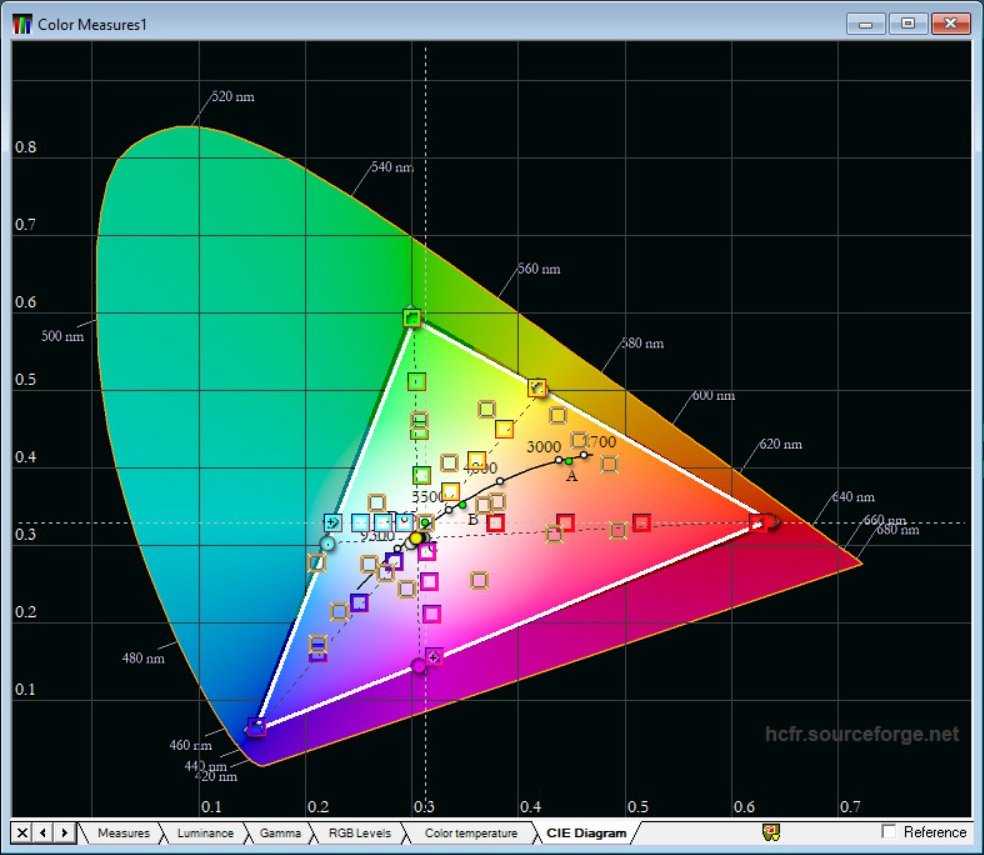Click the scroll tabs right arrow
Screen dimensions: 984x855
pyautogui.click(x=64, y=832)
